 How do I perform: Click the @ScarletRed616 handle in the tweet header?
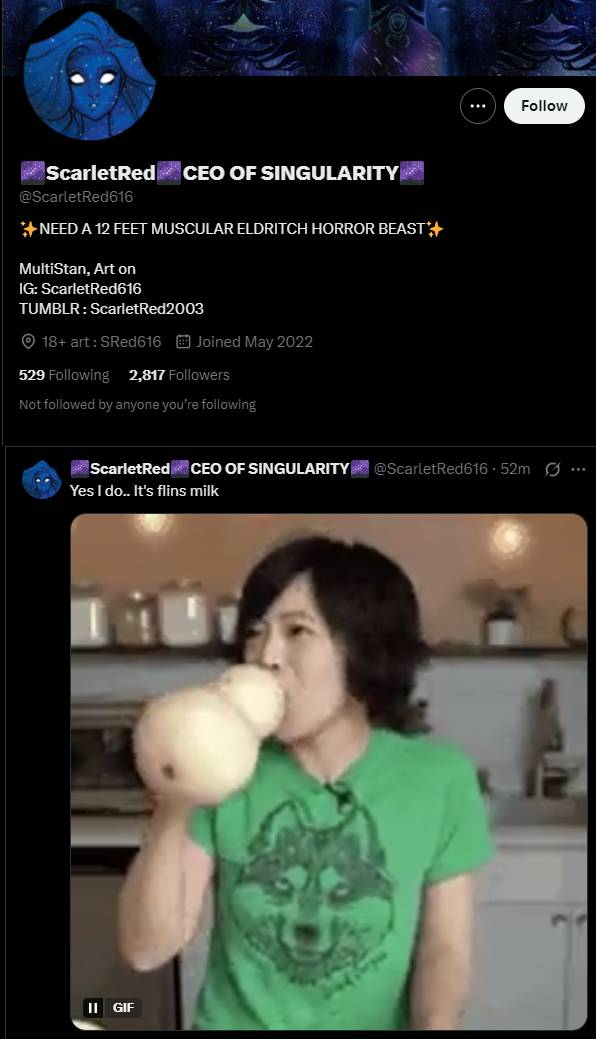click(x=430, y=469)
